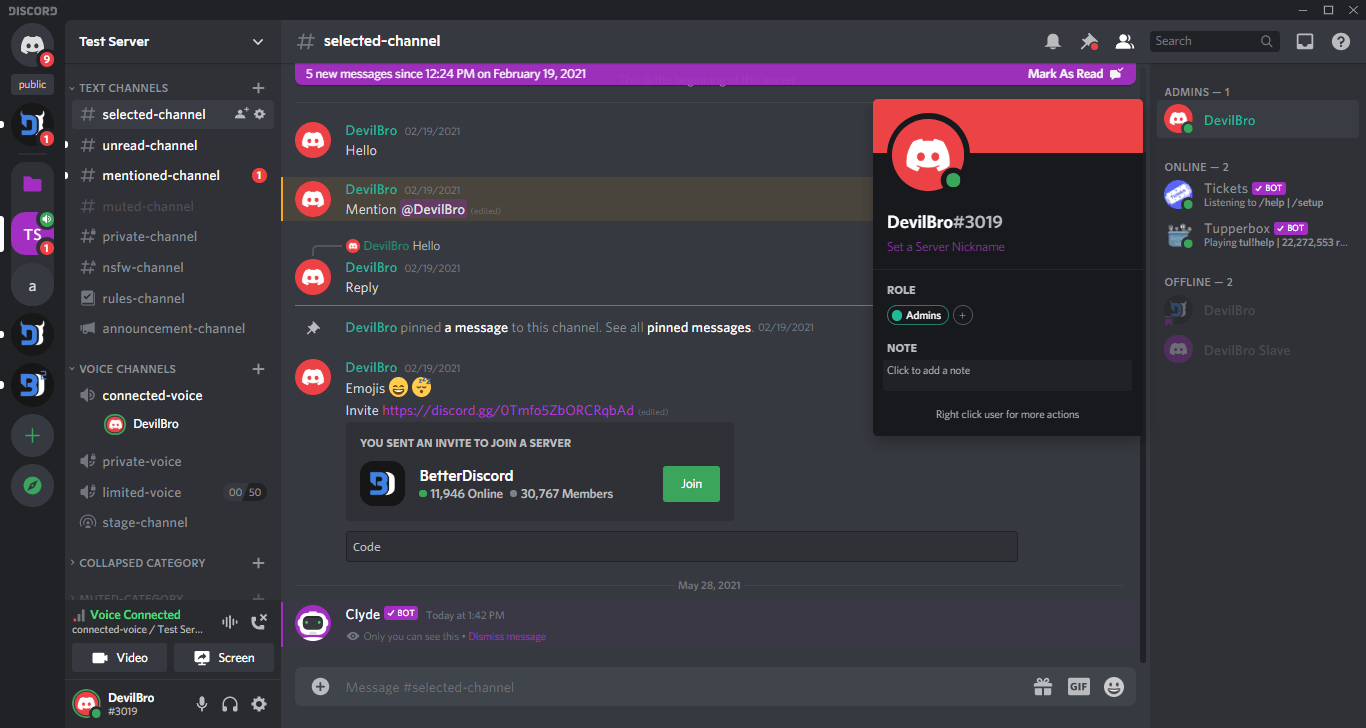Toggle headphones deafen
Image resolution: width=1366 pixels, height=728 pixels.
[230, 704]
